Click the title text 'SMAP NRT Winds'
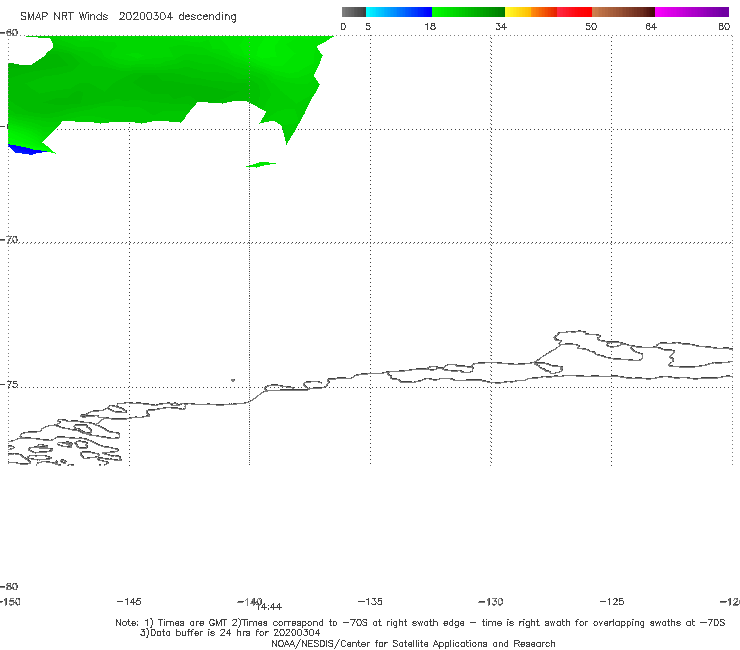This screenshot has height=650, width=740. tap(64, 17)
